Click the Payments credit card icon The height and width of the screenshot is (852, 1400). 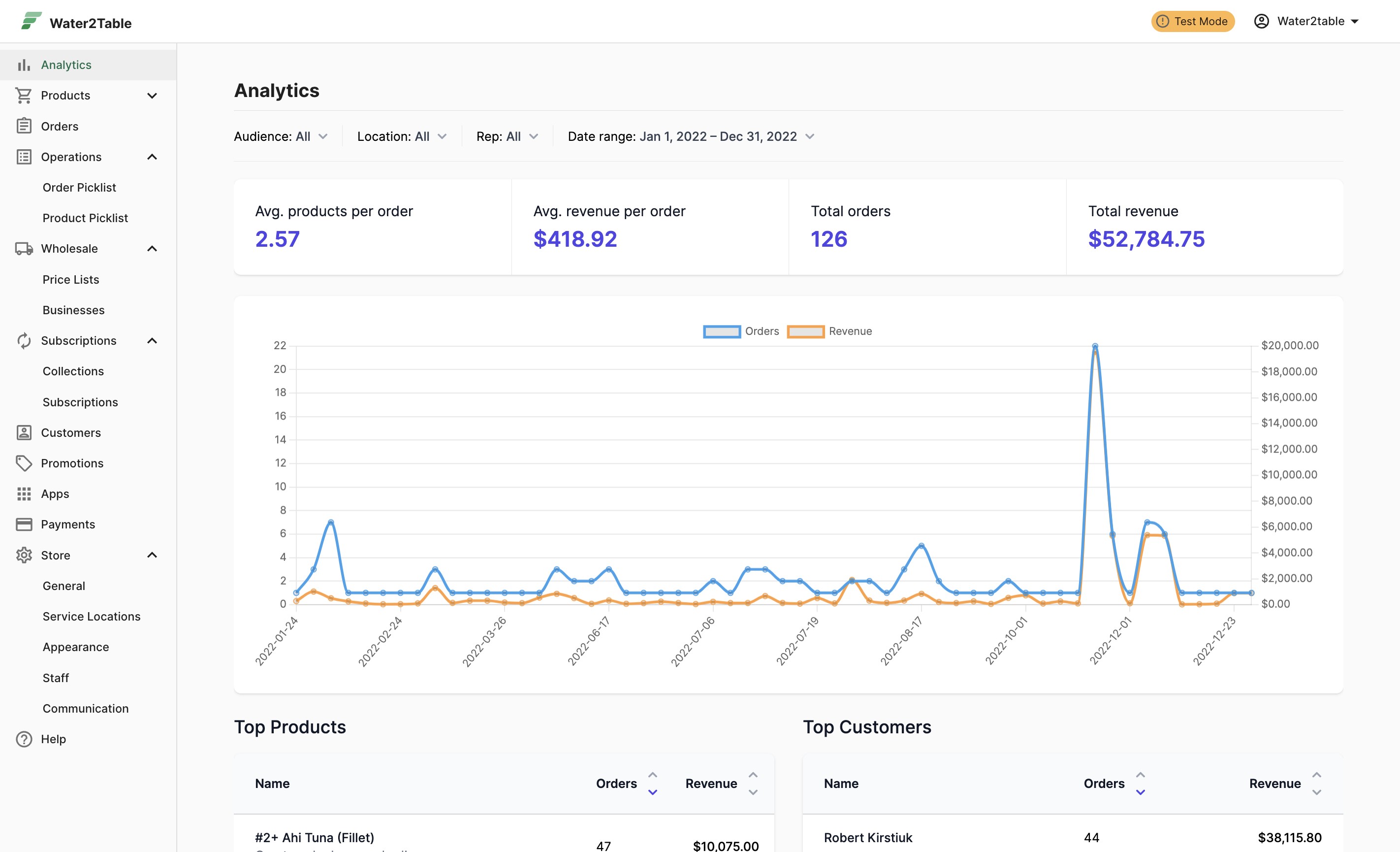(24, 524)
